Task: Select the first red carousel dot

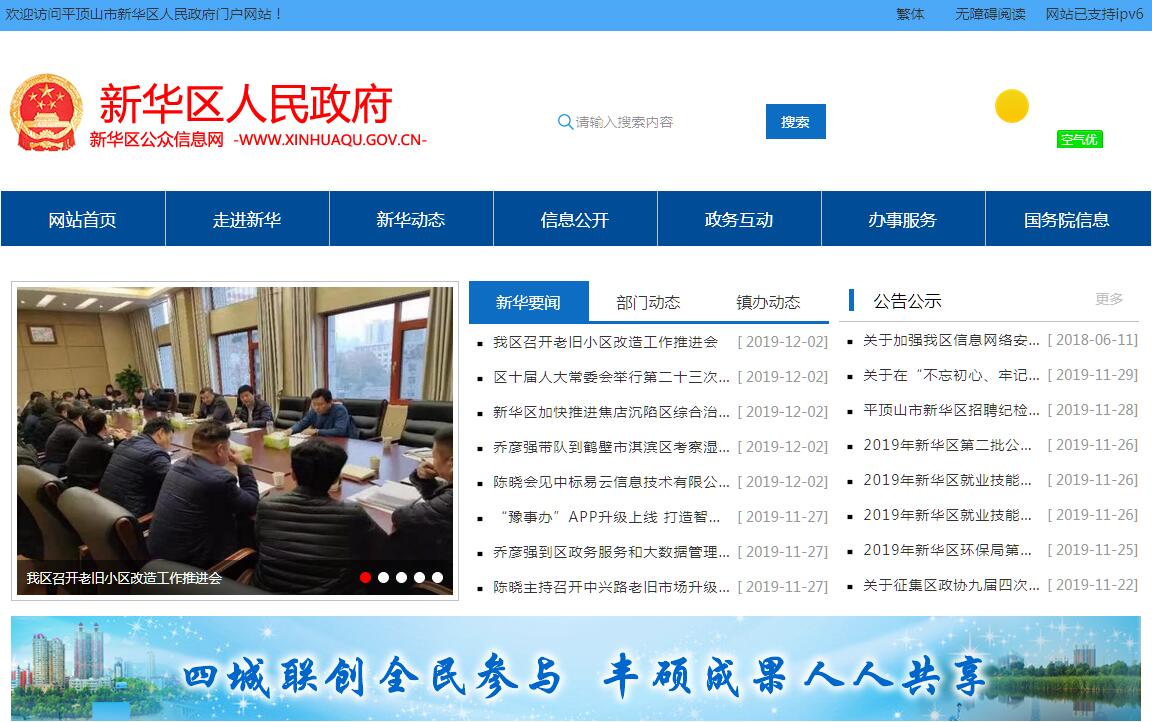Action: 366,577
